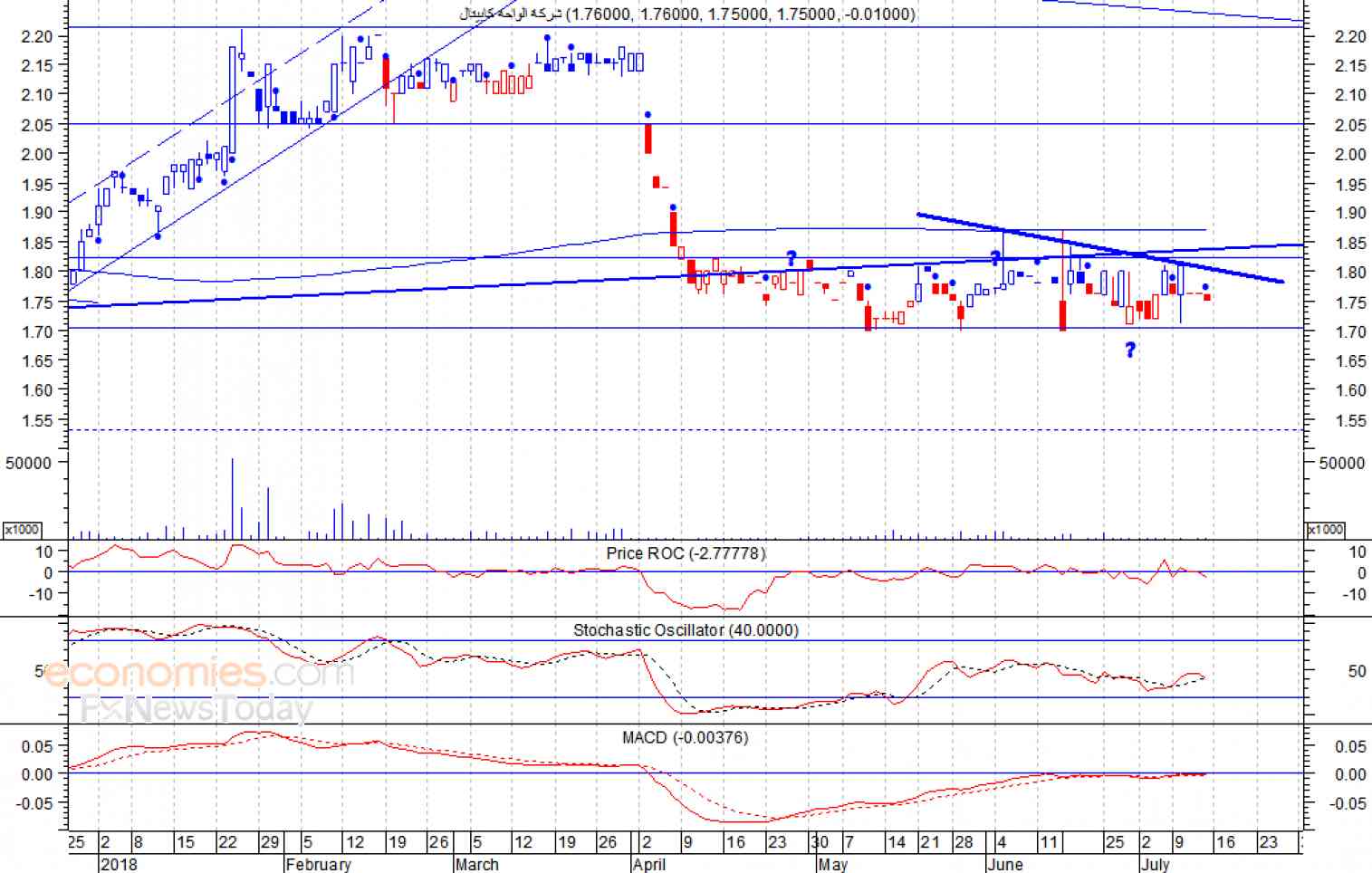Select the Stochastic Oscillator (40.0000) label
The width and height of the screenshot is (1372, 873).
[686, 629]
